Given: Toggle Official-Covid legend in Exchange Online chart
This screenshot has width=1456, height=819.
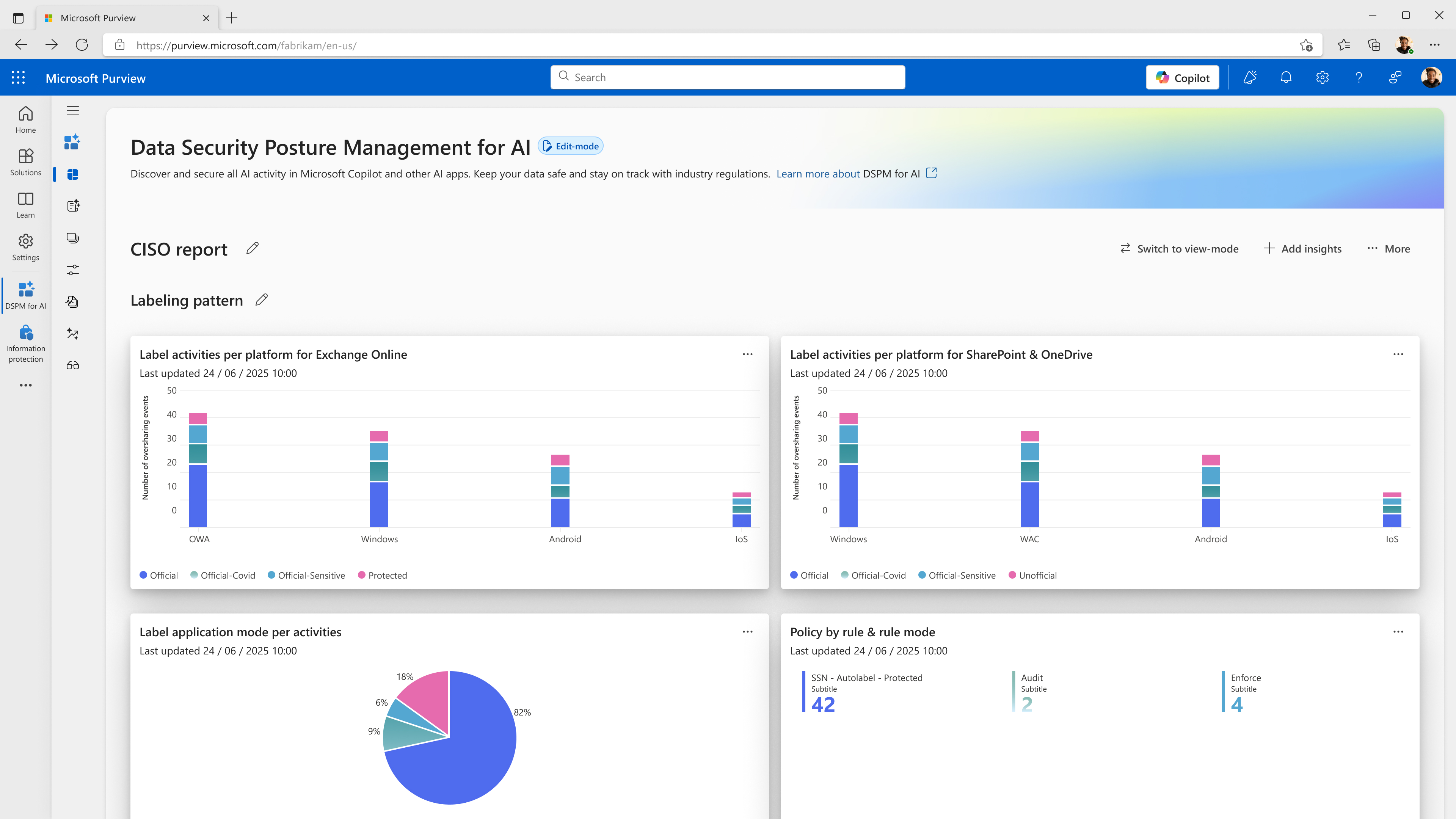Looking at the screenshot, I should [x=223, y=576].
